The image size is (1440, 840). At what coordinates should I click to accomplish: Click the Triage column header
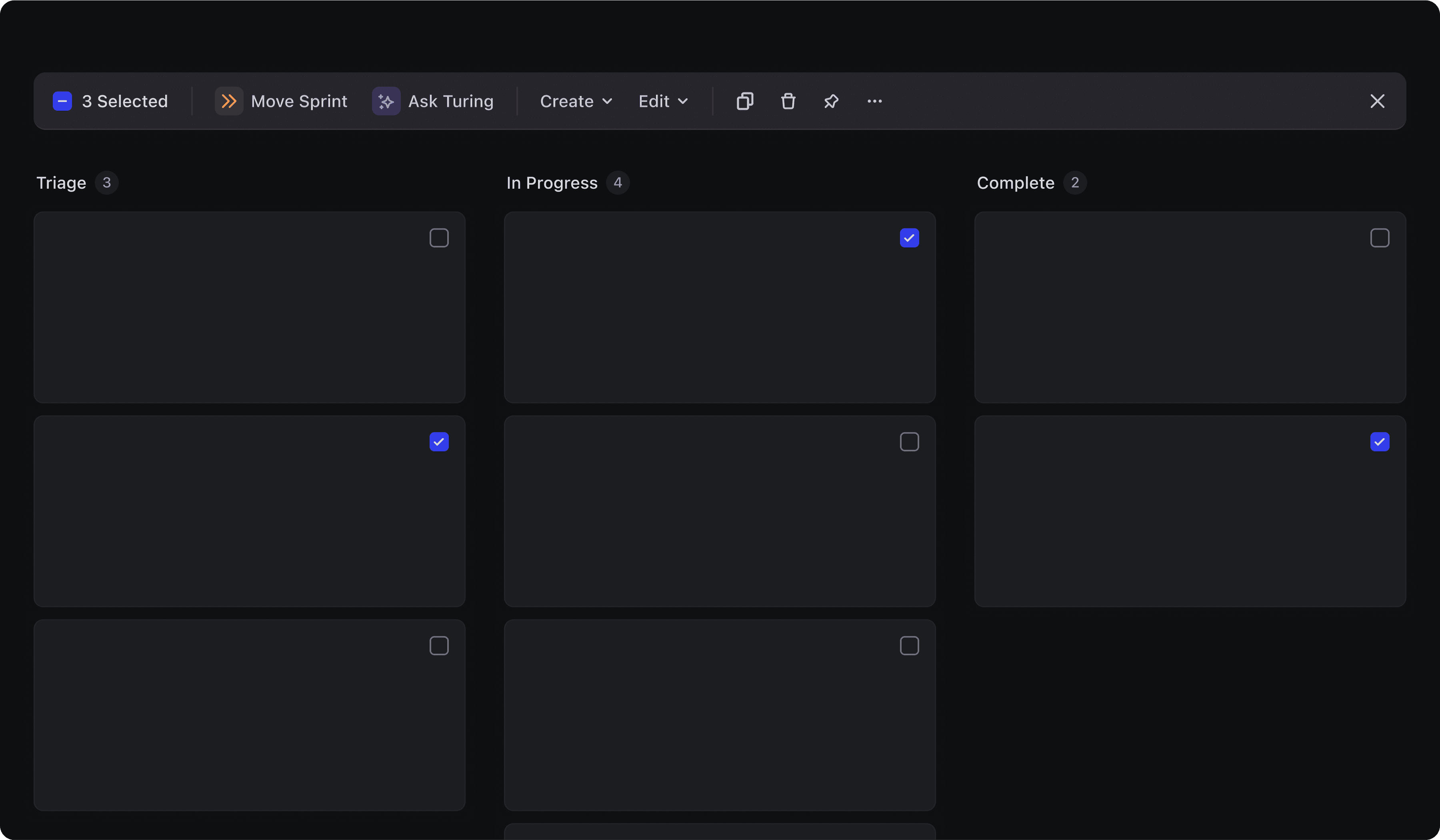61,183
